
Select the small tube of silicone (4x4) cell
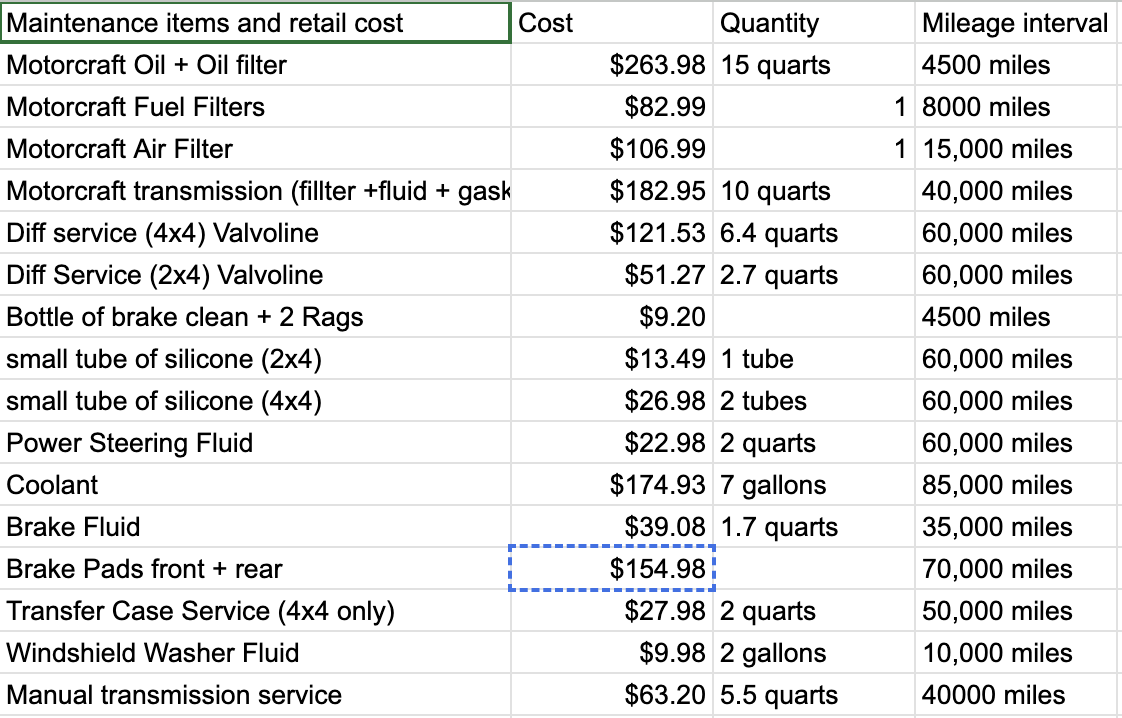tap(255, 401)
